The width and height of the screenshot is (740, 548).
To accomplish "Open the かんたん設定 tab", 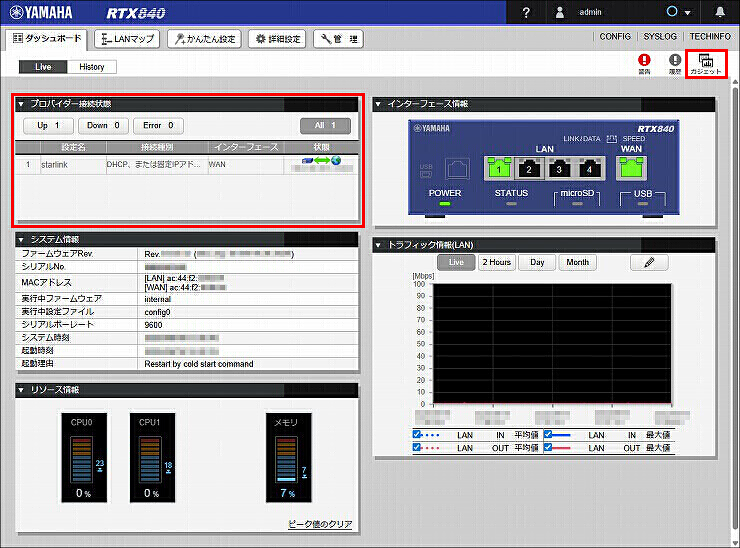I will point(203,38).
